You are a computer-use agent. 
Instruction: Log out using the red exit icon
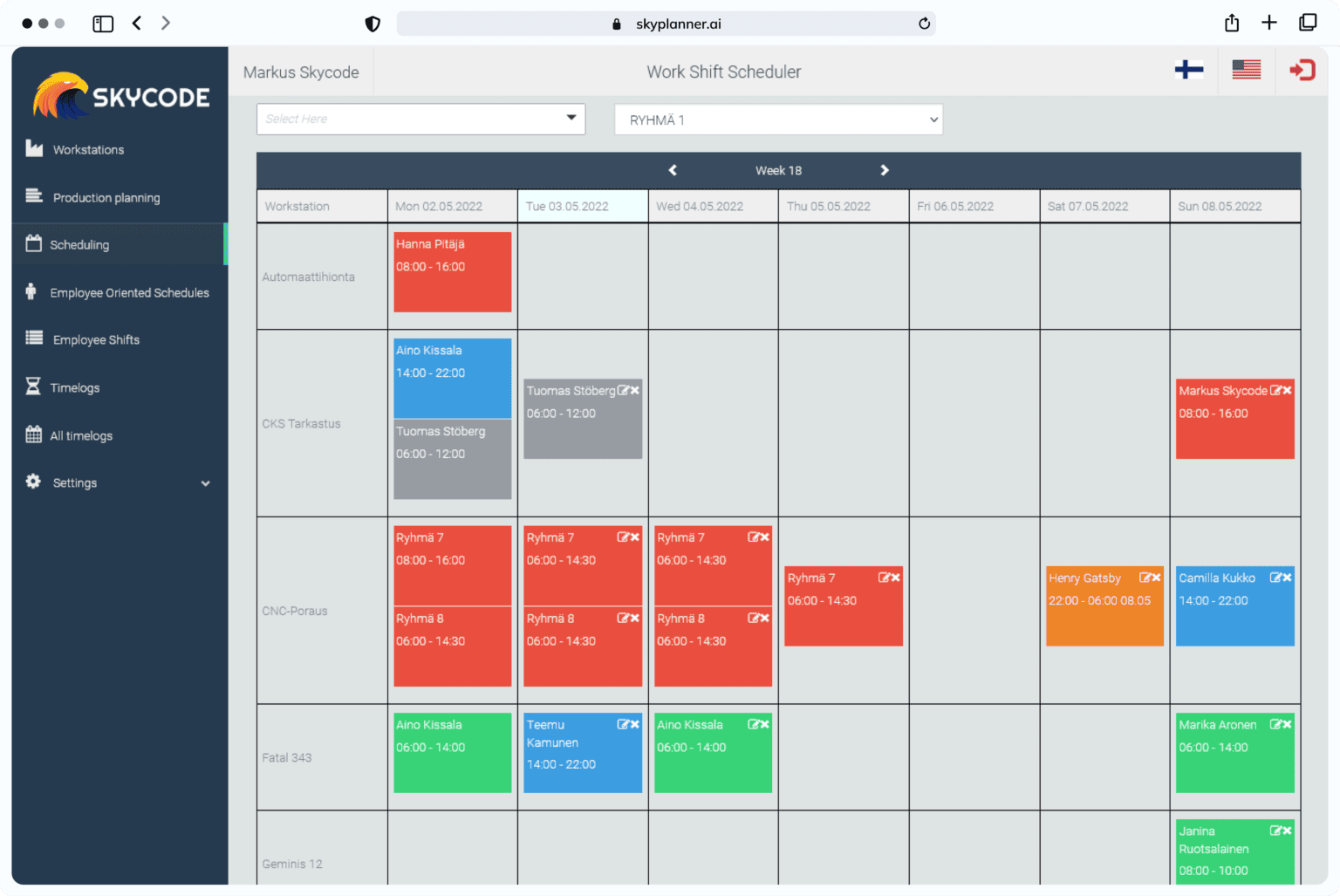pyautogui.click(x=1302, y=71)
